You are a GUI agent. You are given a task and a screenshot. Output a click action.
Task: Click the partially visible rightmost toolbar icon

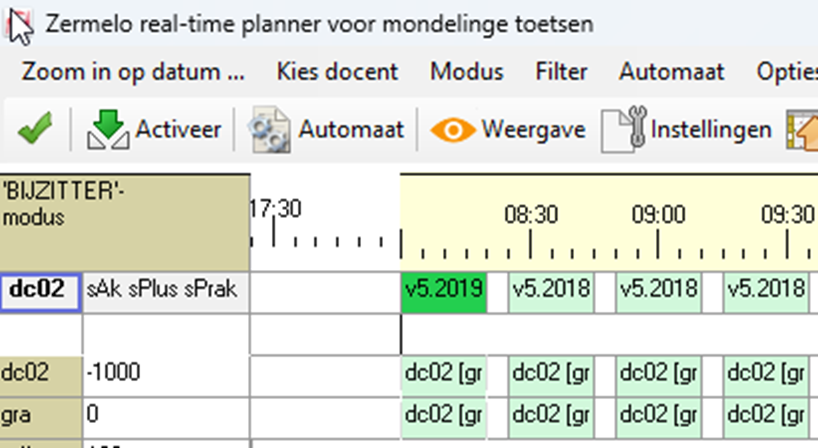click(805, 130)
